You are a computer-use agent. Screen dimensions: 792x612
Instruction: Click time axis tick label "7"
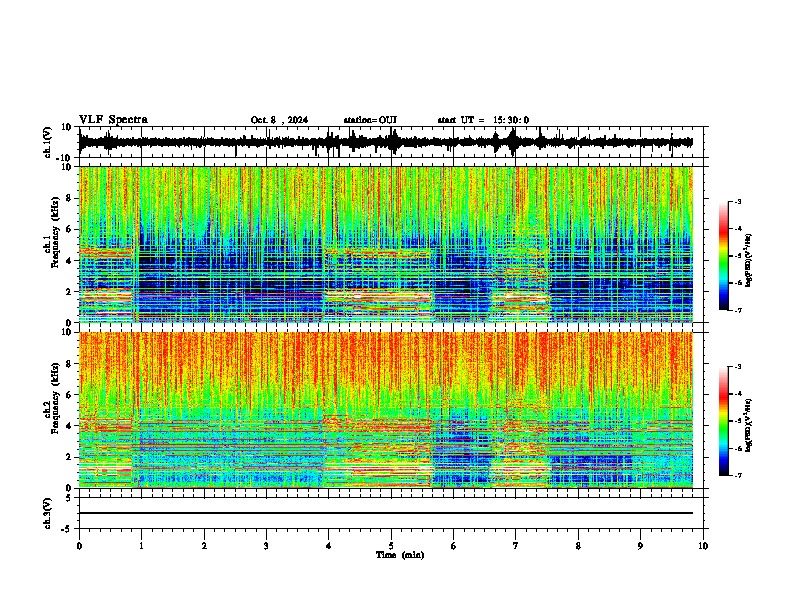[x=516, y=546]
